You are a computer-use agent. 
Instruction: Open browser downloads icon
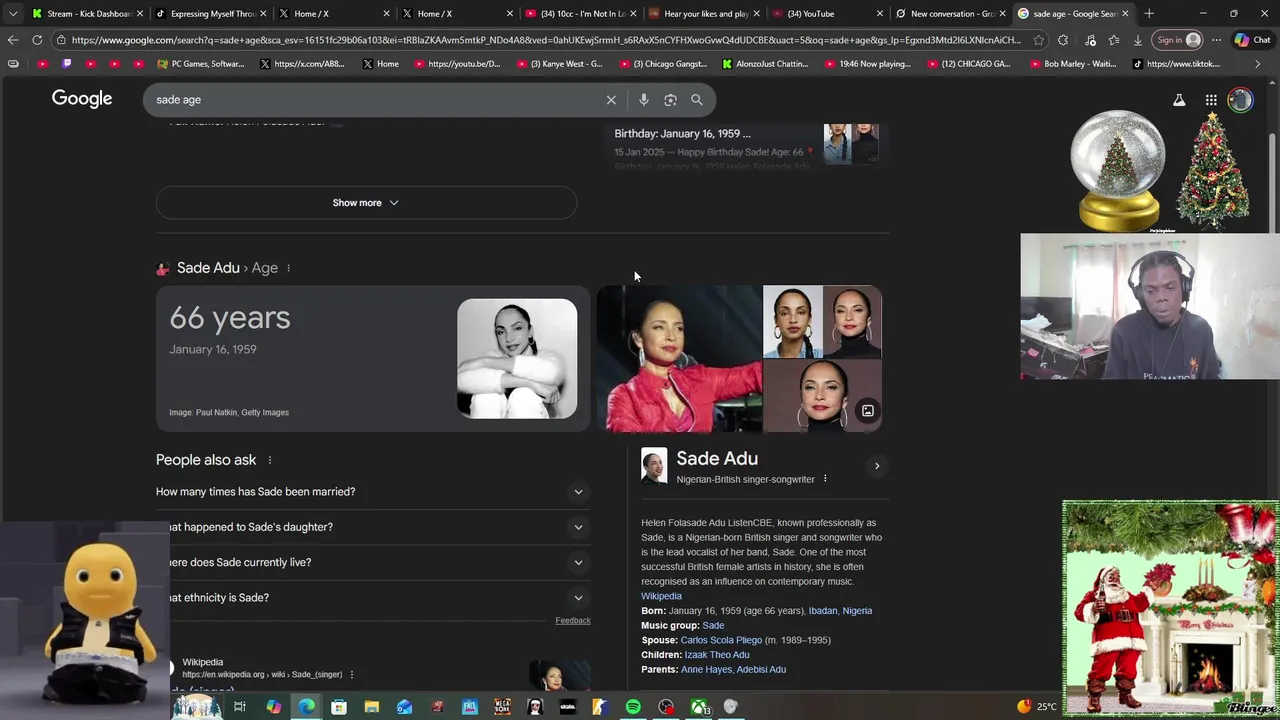pos(1138,40)
